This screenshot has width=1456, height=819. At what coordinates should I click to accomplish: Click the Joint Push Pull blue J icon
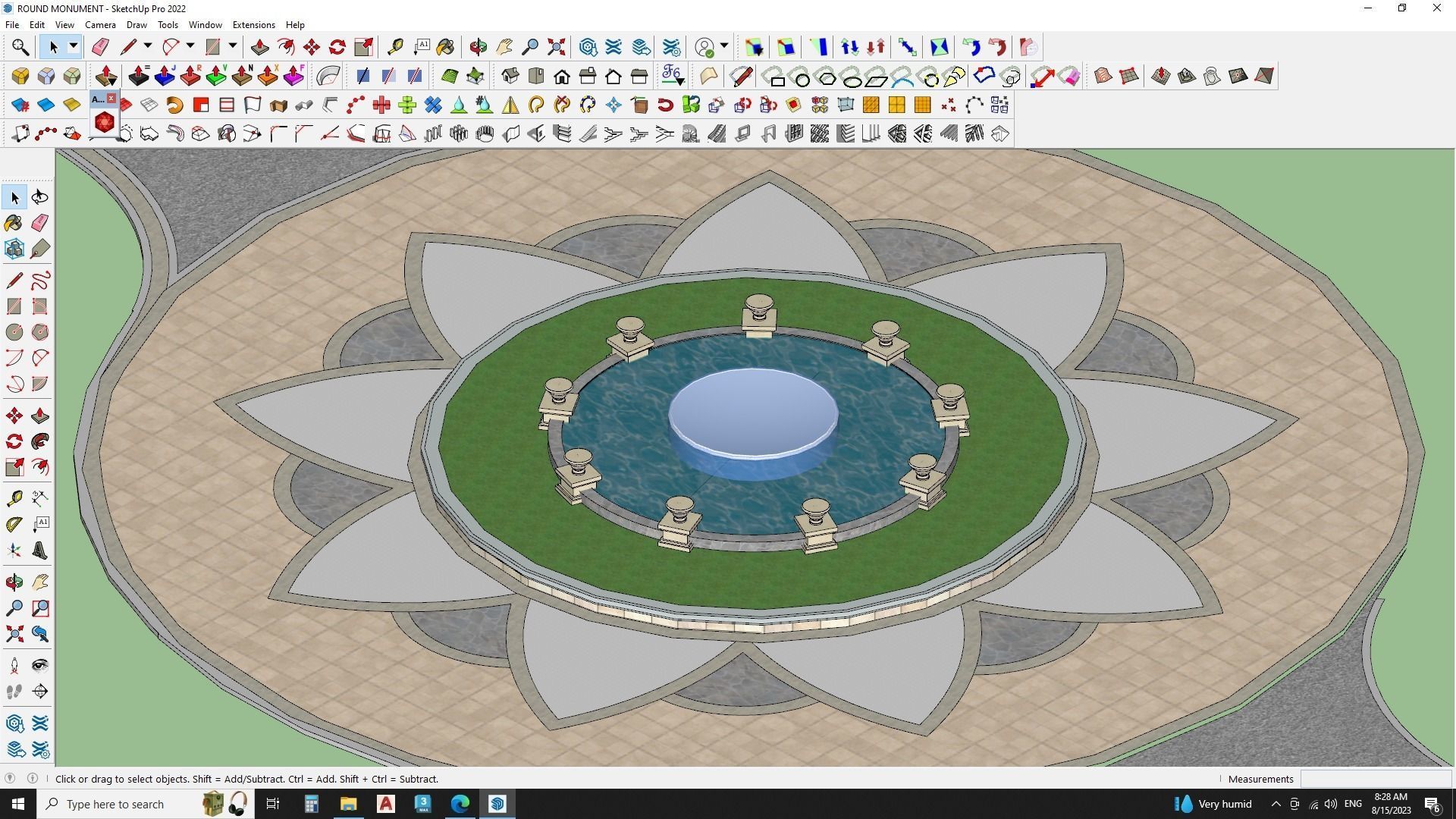coord(165,76)
